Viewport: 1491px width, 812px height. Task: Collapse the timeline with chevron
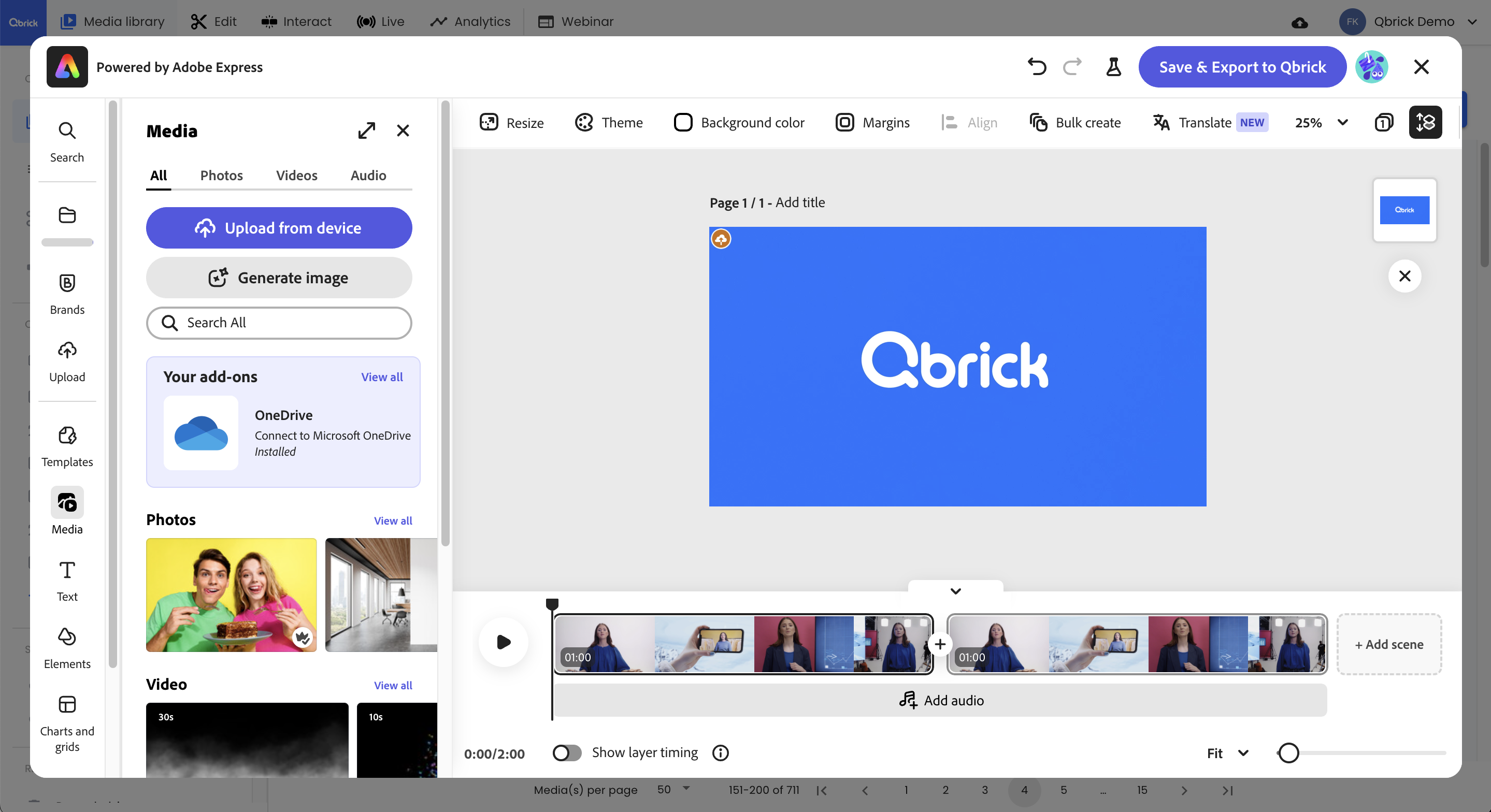click(956, 591)
